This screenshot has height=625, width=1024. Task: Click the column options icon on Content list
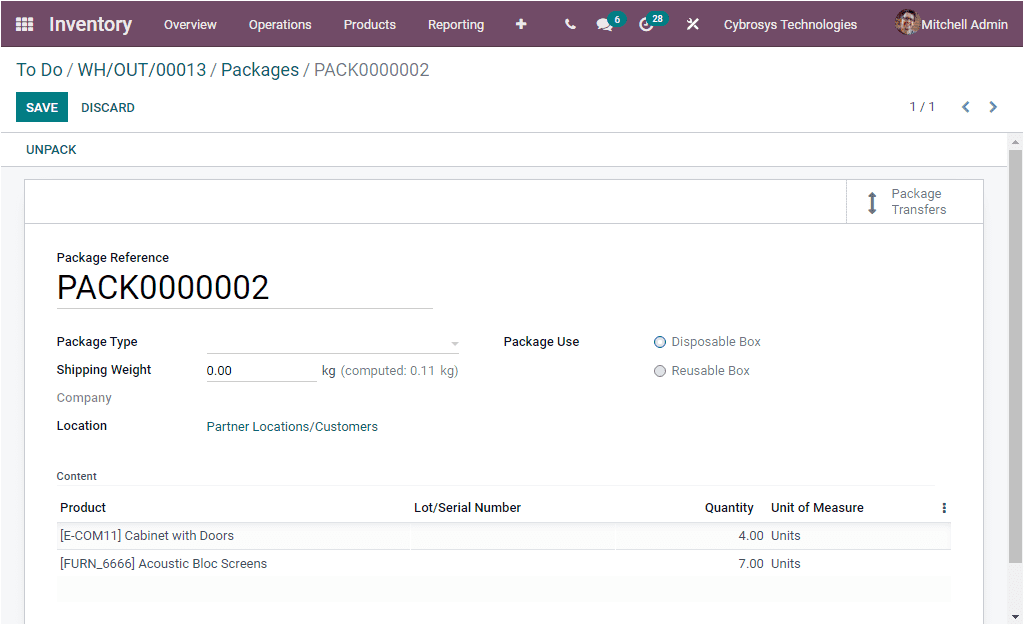943,507
